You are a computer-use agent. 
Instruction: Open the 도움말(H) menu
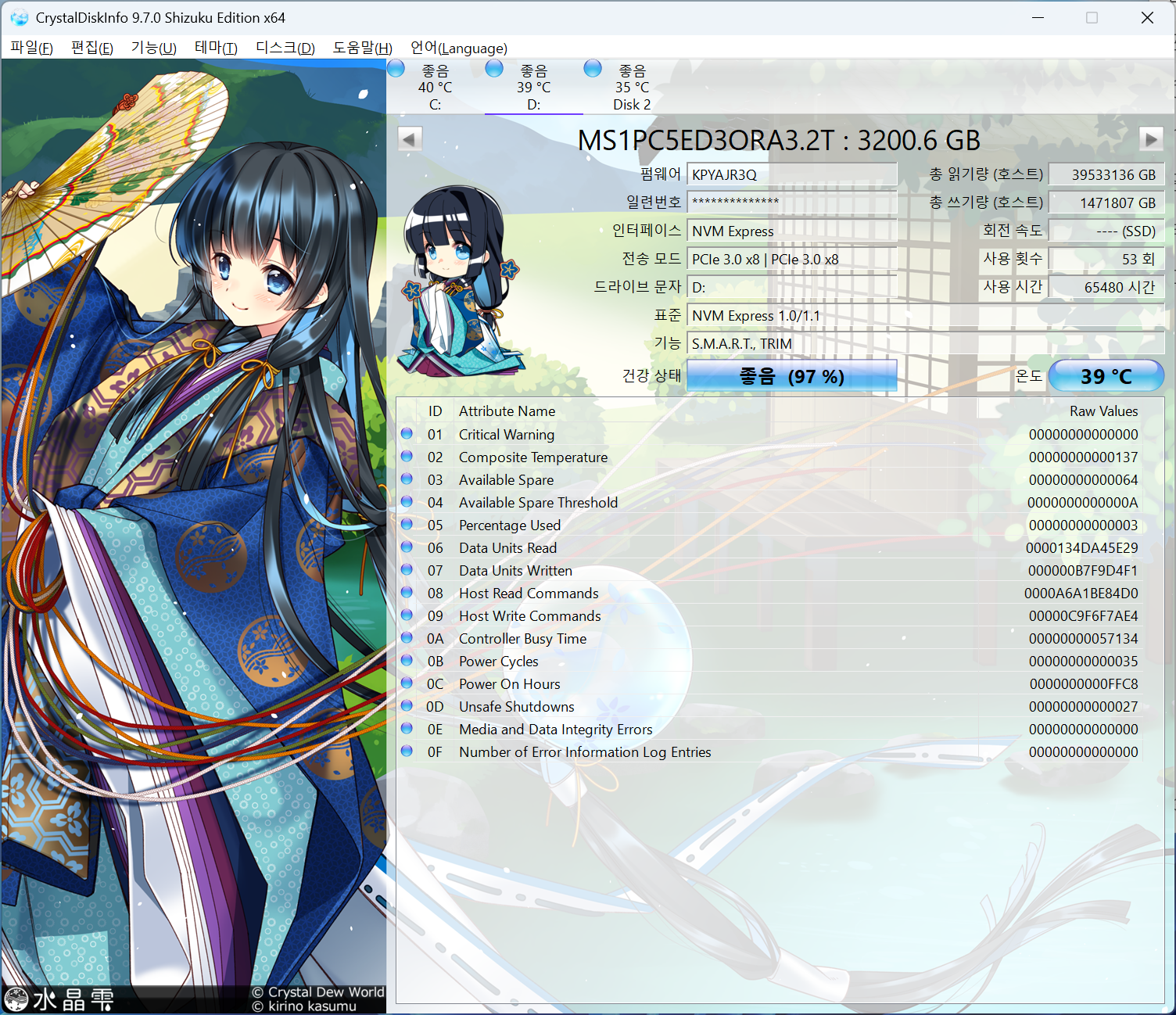(362, 48)
